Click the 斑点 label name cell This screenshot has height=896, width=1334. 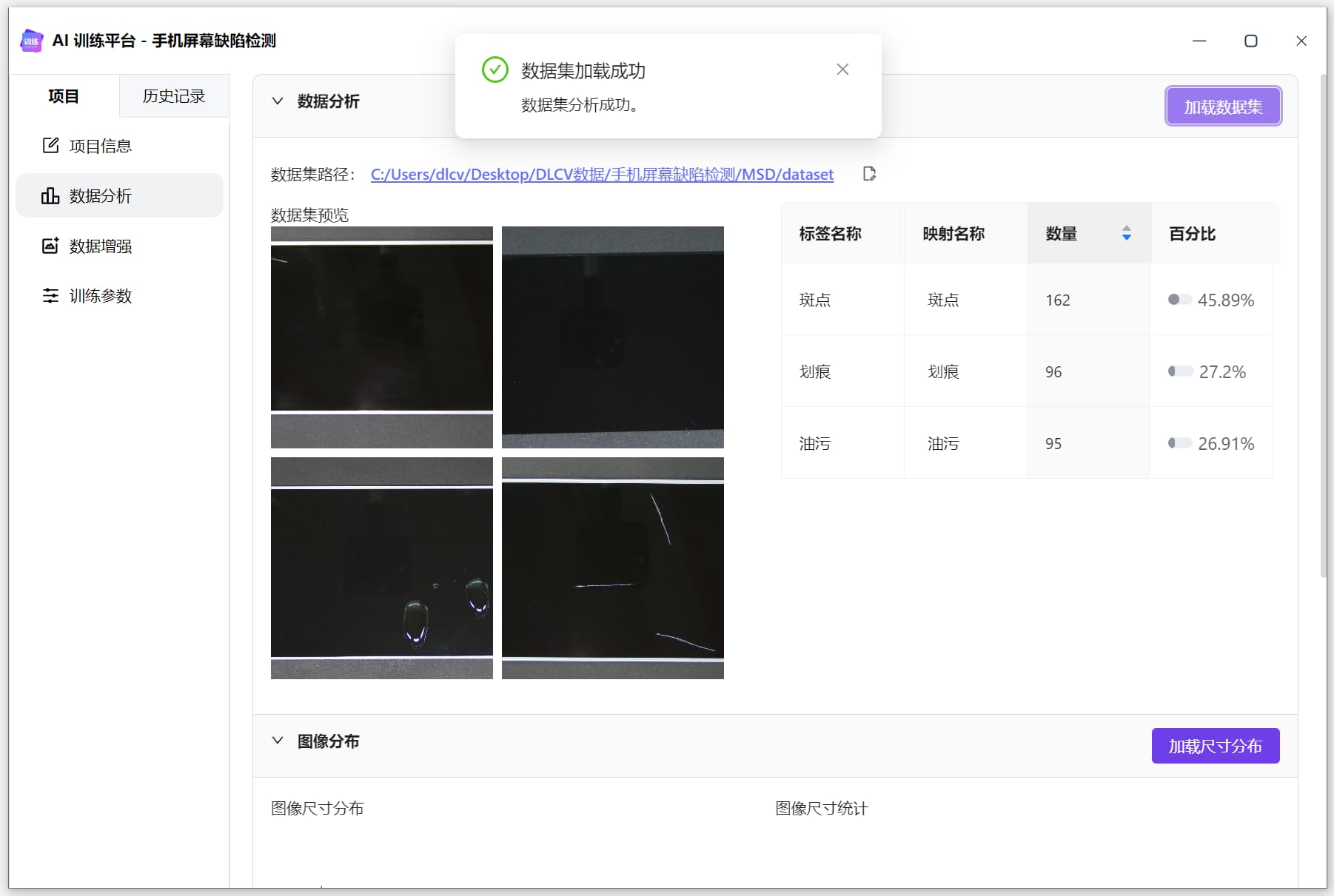tap(842, 300)
